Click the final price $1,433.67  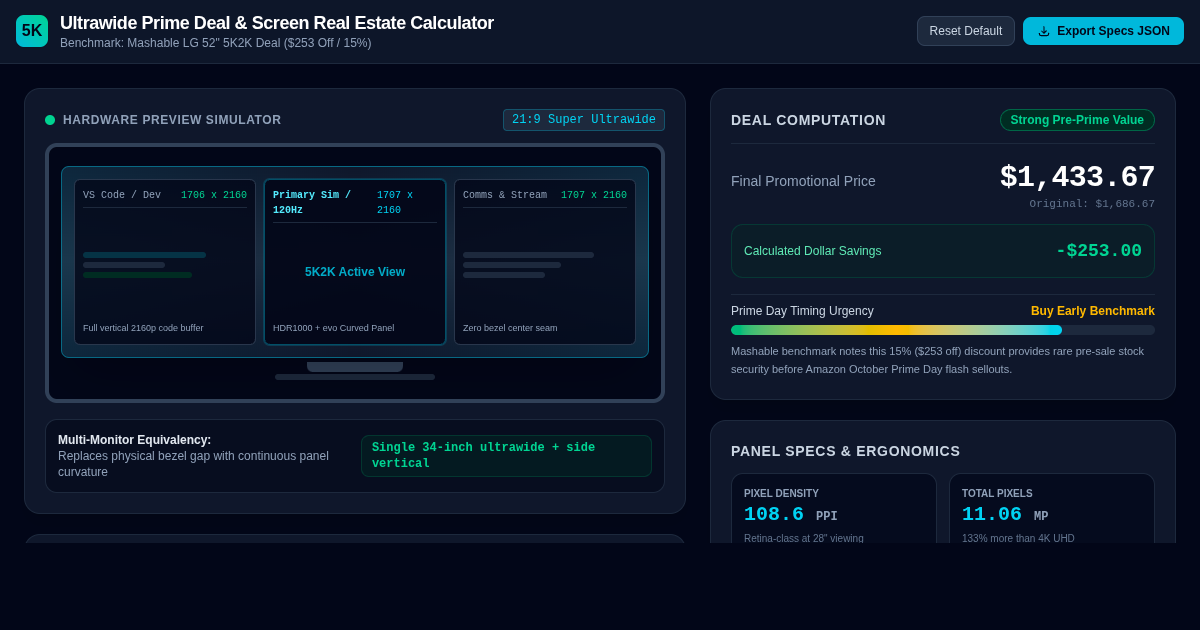point(1077,178)
